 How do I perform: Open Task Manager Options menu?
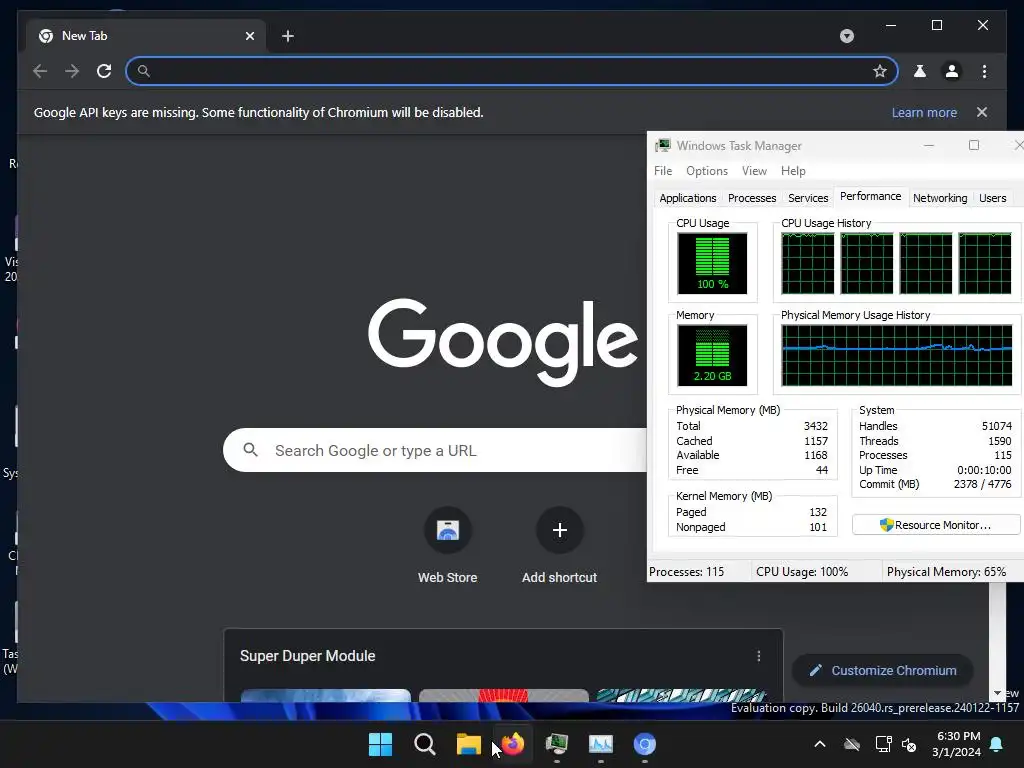707,171
